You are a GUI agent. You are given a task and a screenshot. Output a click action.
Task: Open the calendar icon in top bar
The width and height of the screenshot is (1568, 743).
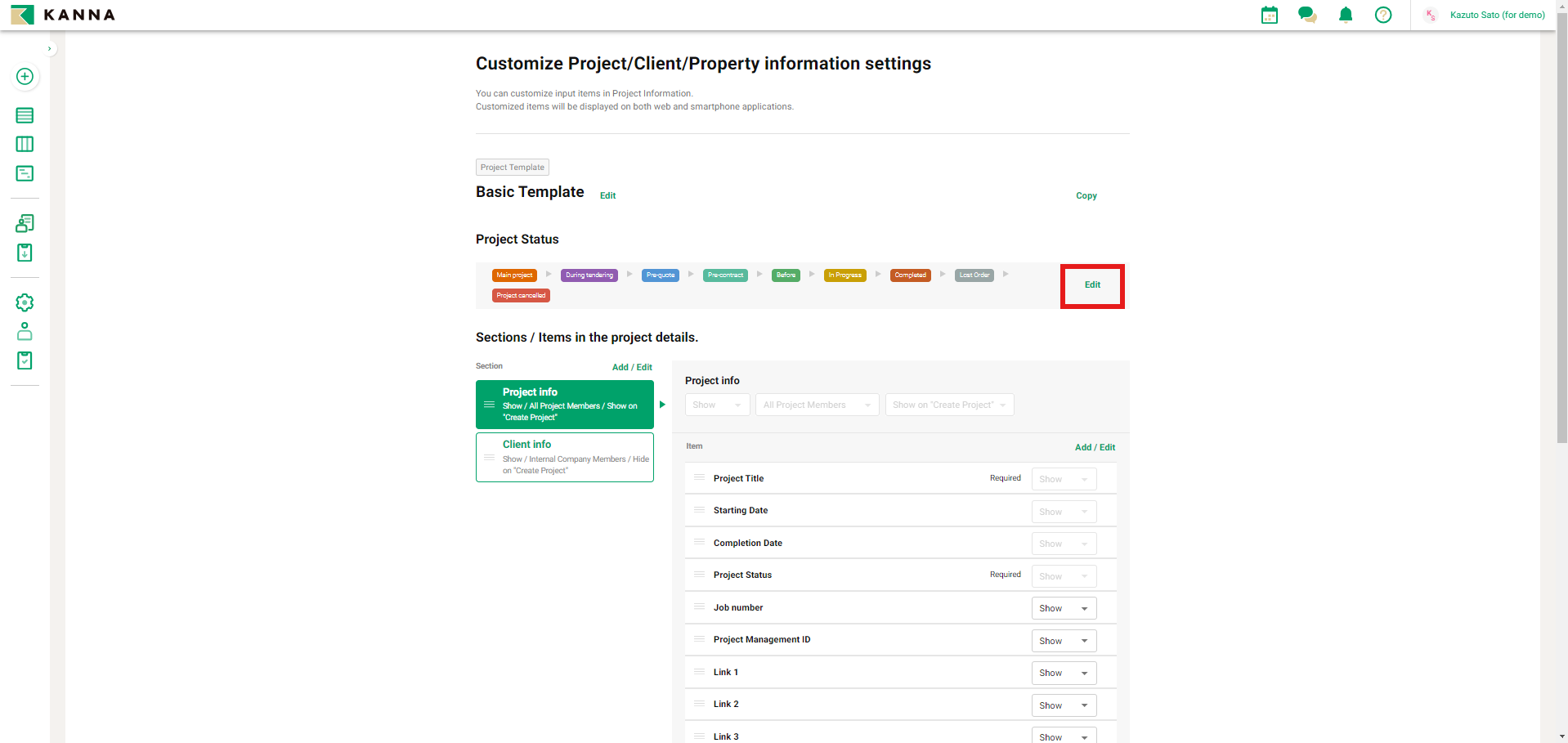coord(1269,15)
